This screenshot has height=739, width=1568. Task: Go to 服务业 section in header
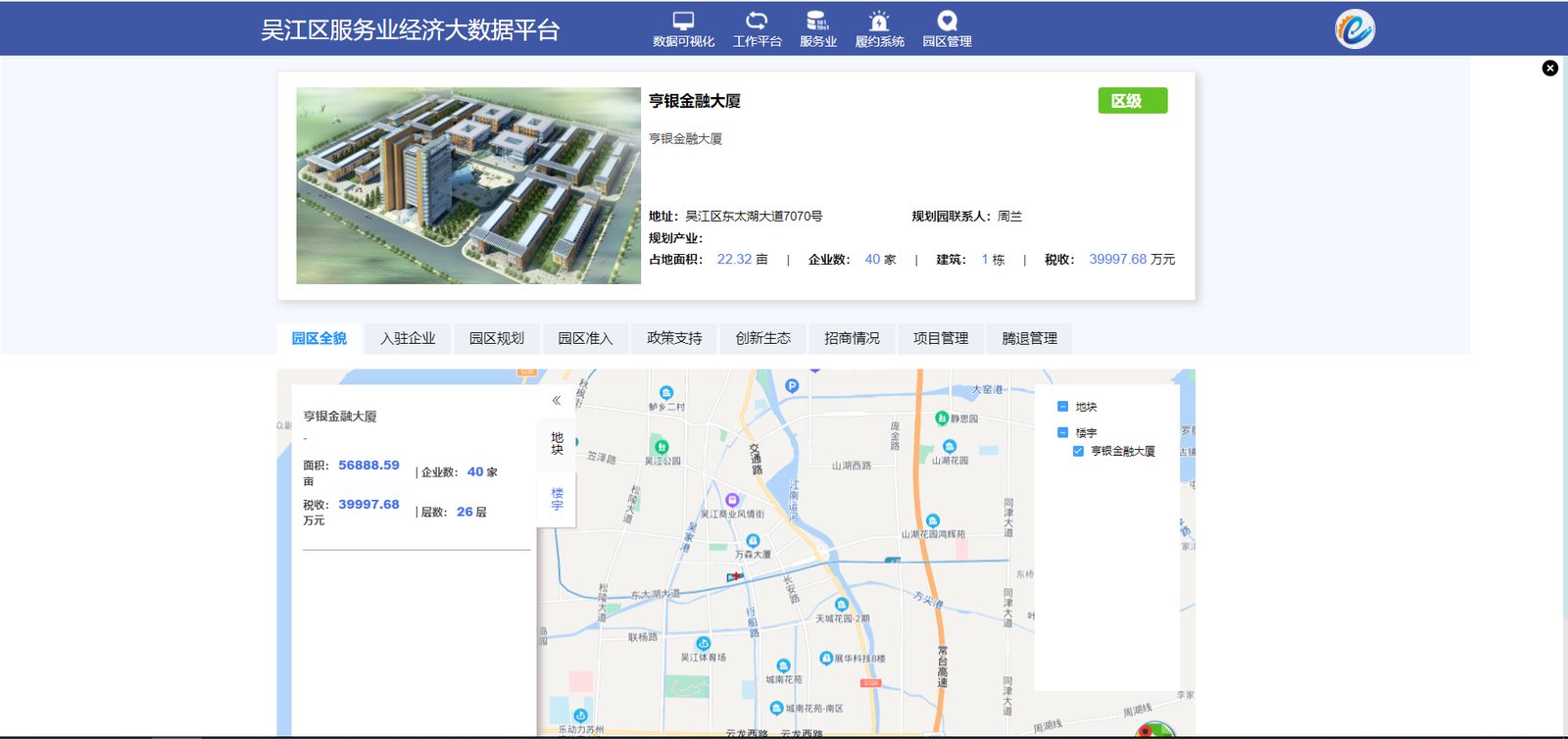coord(817,29)
